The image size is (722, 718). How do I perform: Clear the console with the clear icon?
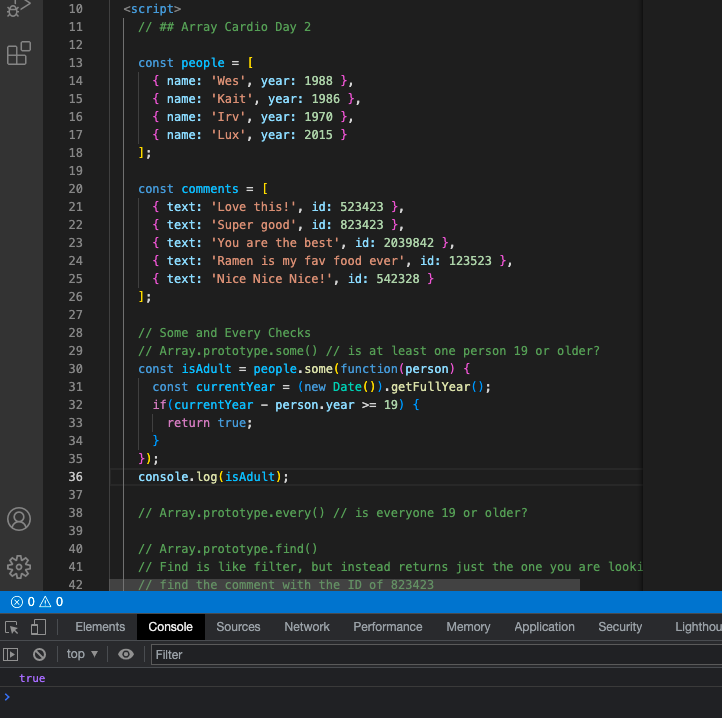click(39, 654)
